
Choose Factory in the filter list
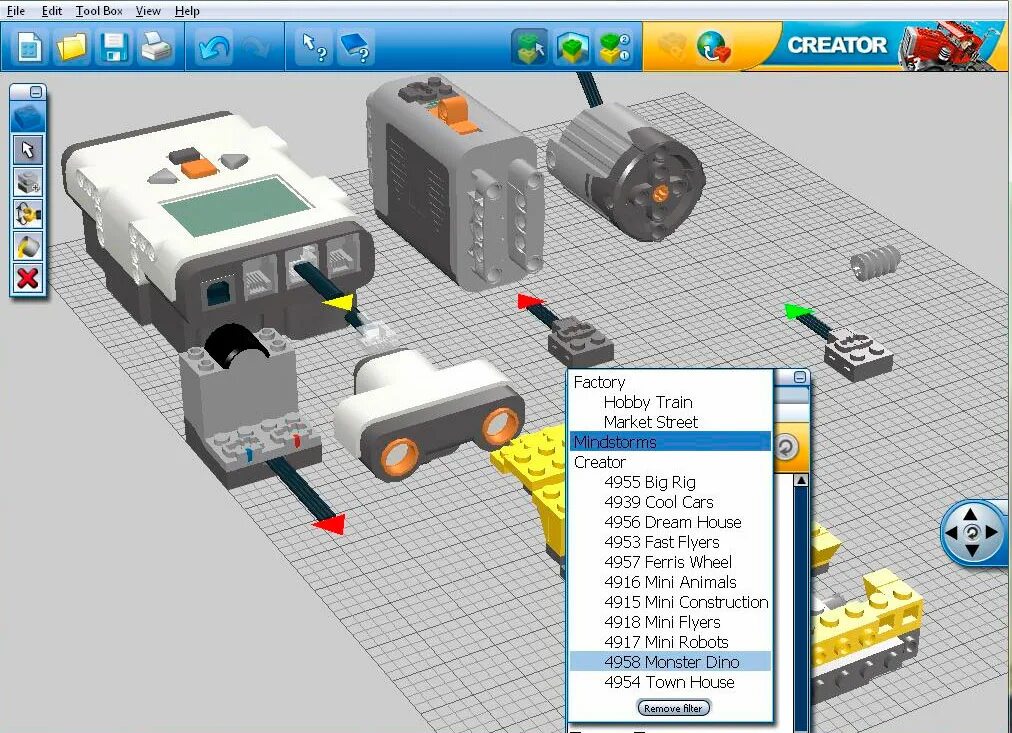(600, 382)
